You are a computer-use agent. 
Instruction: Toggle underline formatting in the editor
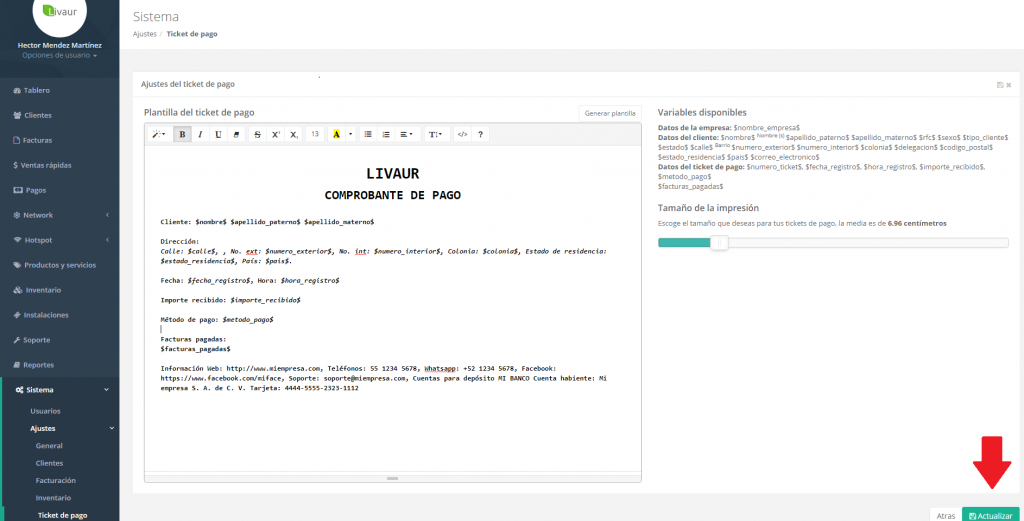[218, 134]
